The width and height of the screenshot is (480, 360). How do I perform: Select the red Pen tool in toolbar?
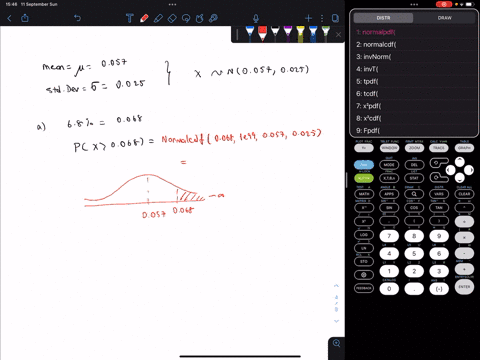144,18
